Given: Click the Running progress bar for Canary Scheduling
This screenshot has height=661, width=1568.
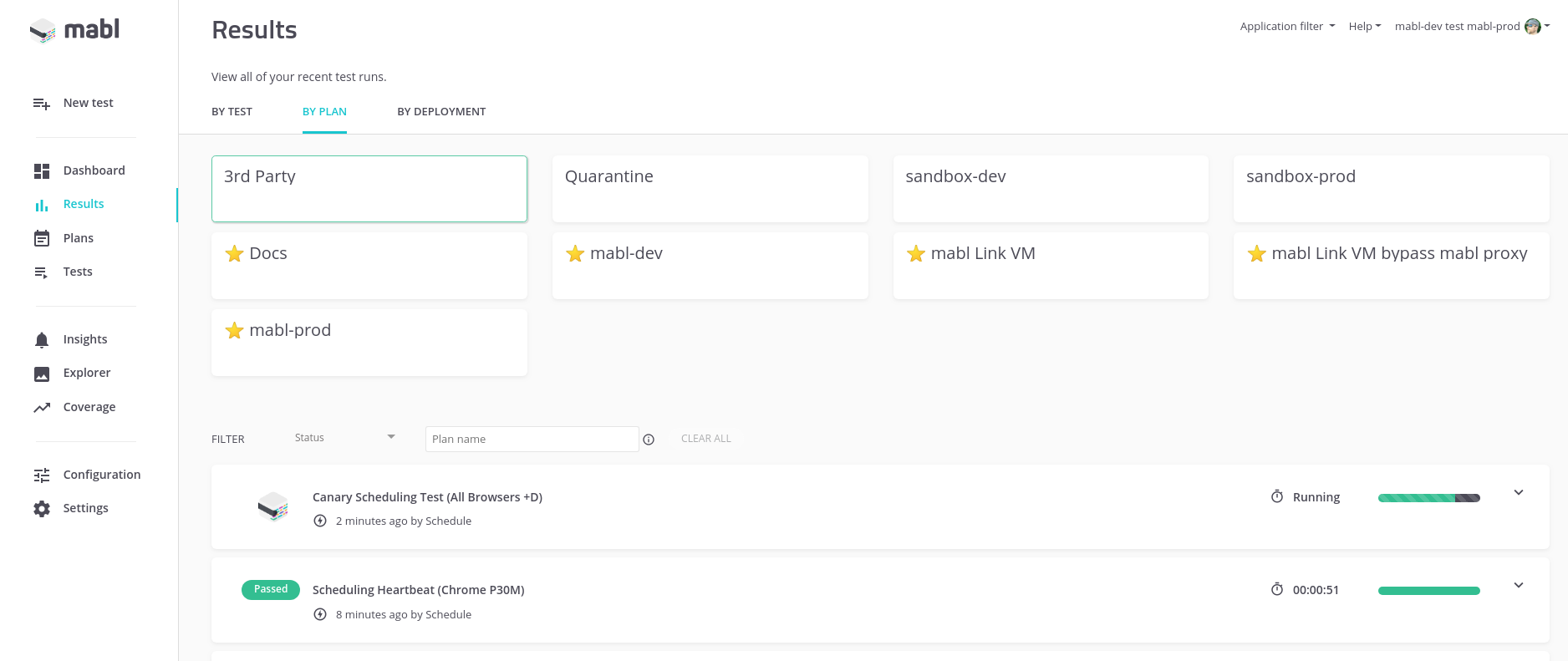Looking at the screenshot, I should point(1429,498).
